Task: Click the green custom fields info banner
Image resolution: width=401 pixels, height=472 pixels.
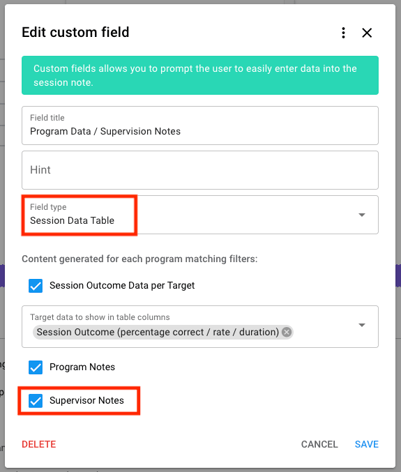Action: [200, 75]
